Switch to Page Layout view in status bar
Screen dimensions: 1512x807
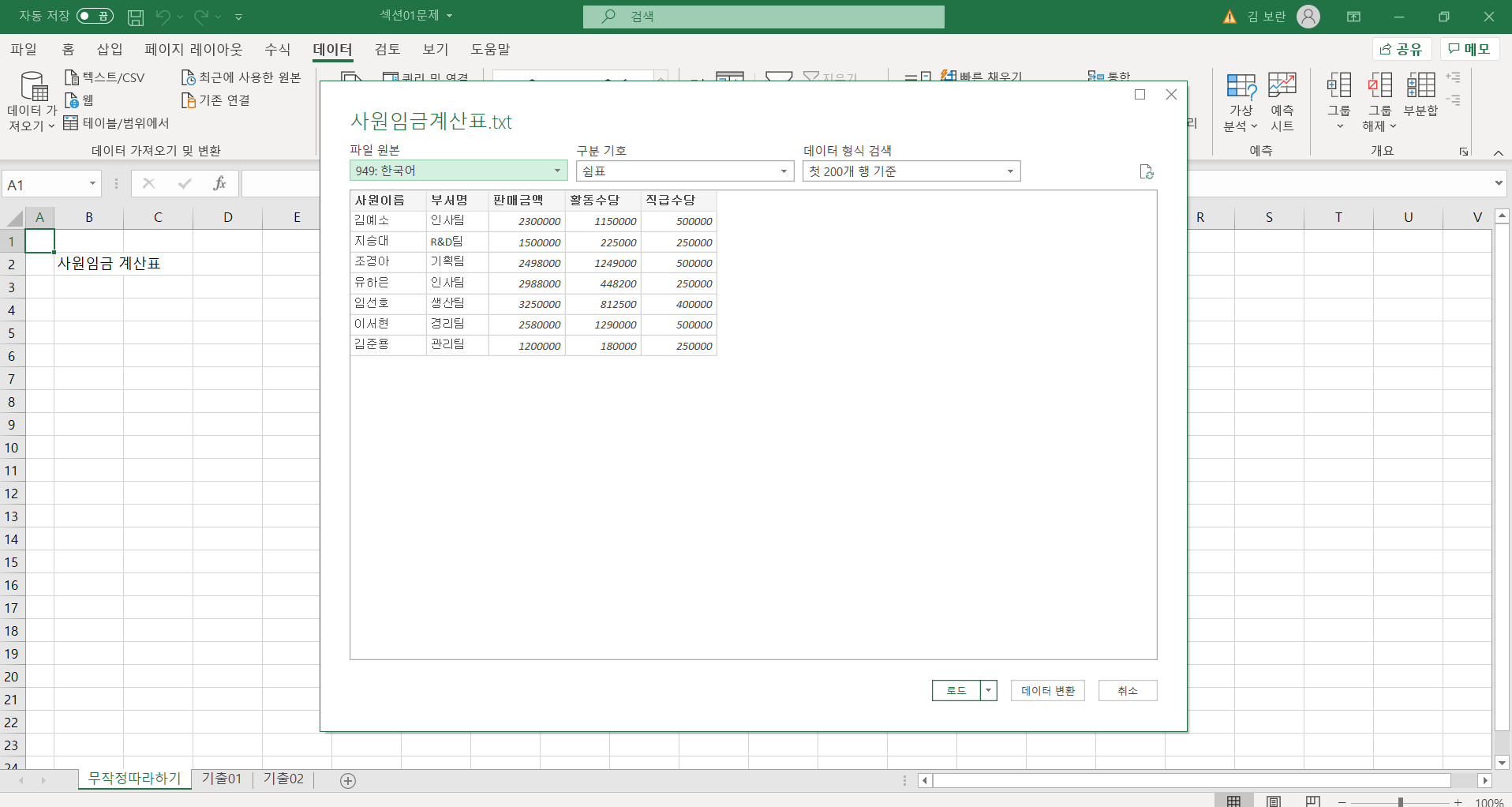point(1273,801)
